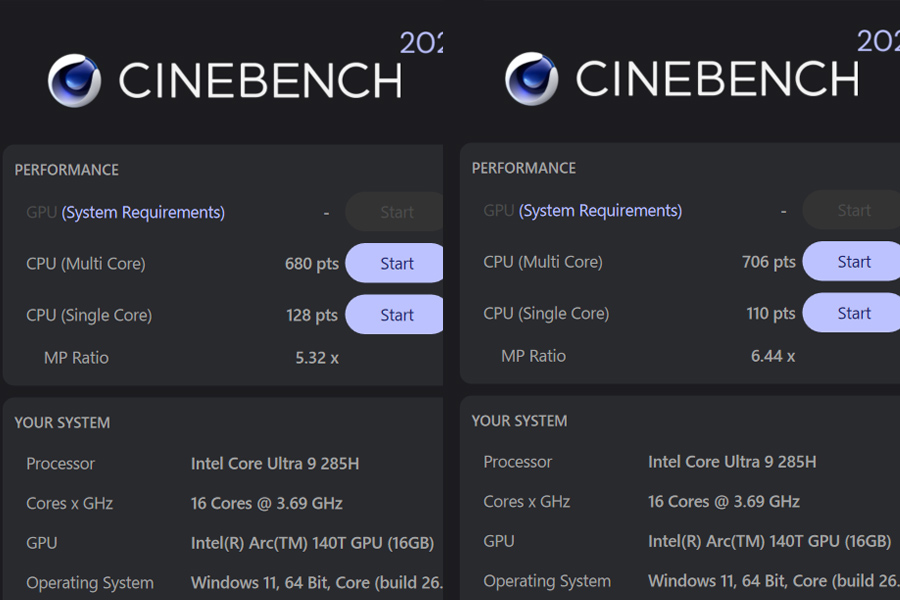Click 16 Cores @ 3.69 GHz in right window

[723, 502]
